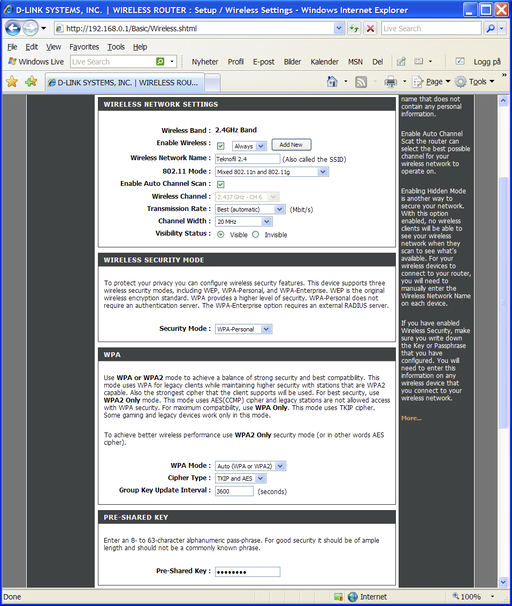Click the green Windows Live search icon
Viewport: 512px width, 606px height.
click(x=160, y=61)
